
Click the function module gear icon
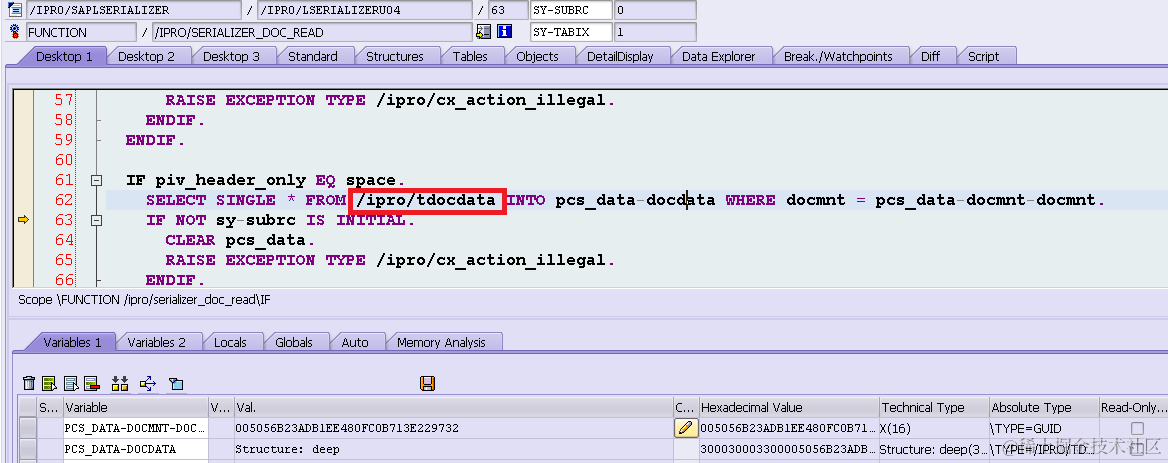pos(14,32)
